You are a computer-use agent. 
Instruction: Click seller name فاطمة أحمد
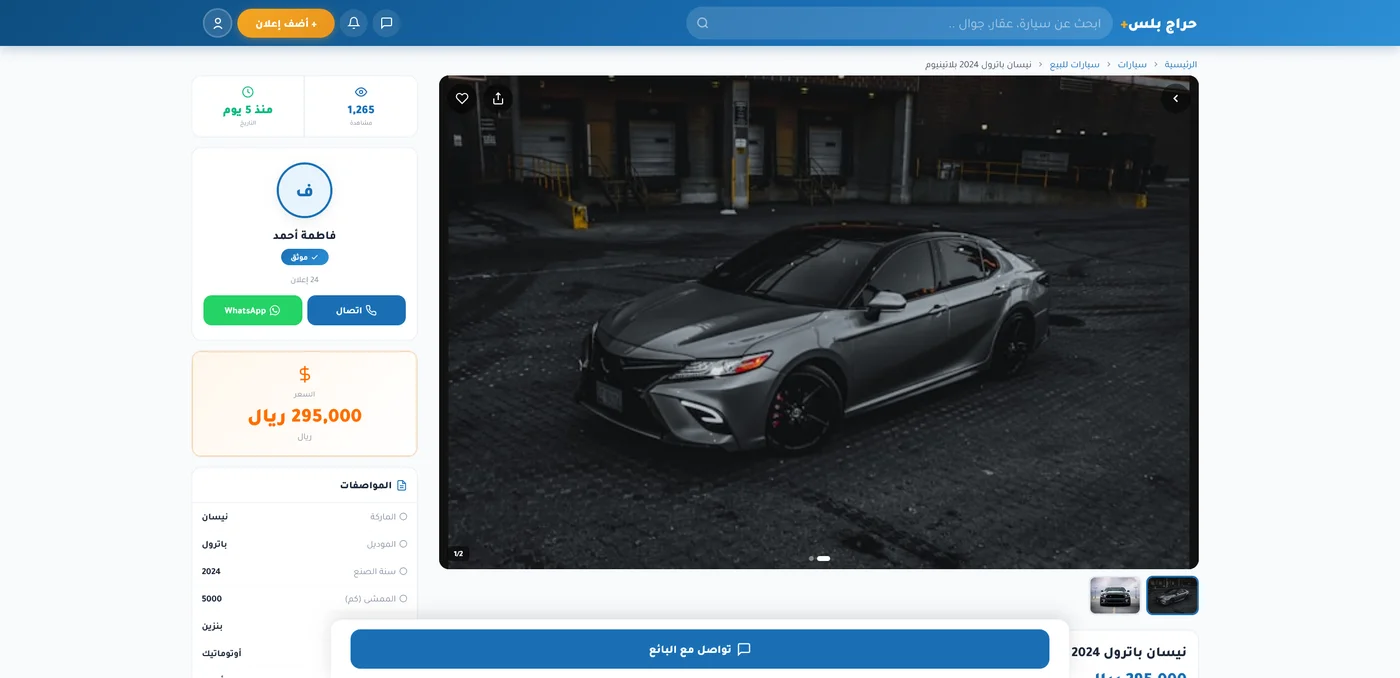click(305, 235)
